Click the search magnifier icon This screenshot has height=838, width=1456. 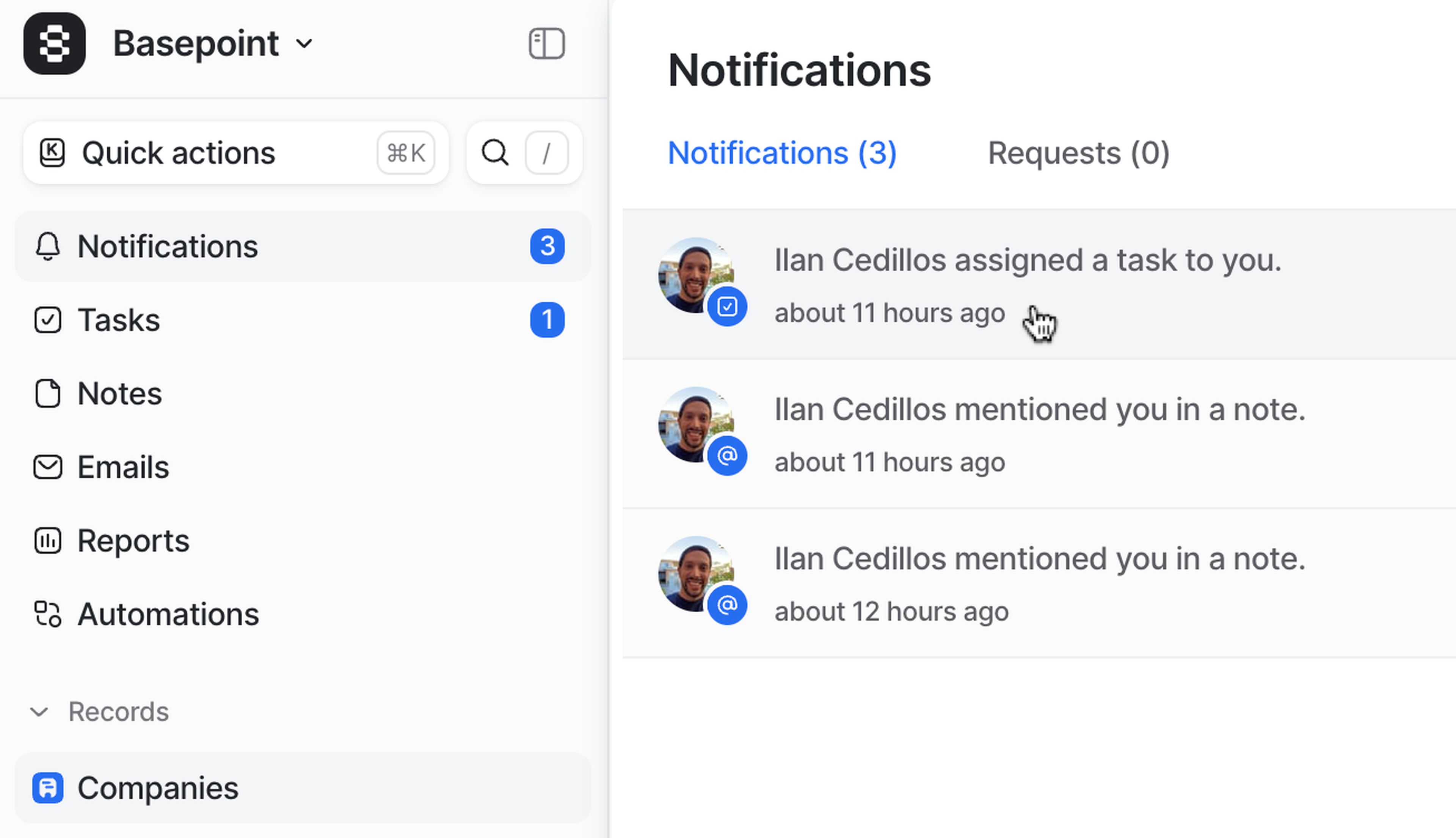(495, 153)
